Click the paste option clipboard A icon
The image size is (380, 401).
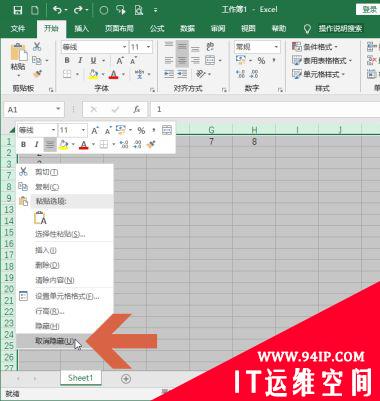pos(41,218)
